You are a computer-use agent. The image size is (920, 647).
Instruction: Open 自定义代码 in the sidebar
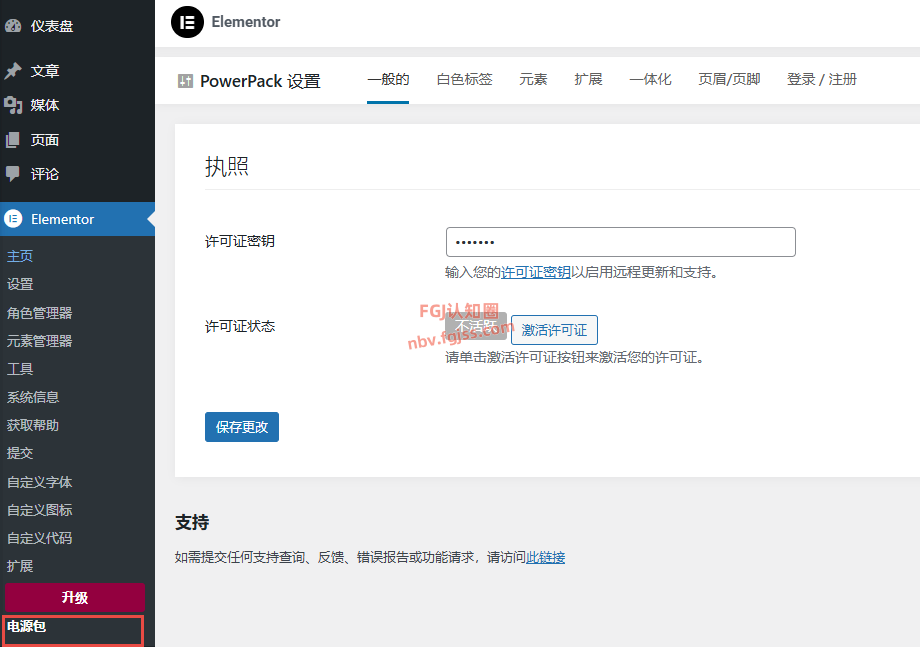pos(39,538)
